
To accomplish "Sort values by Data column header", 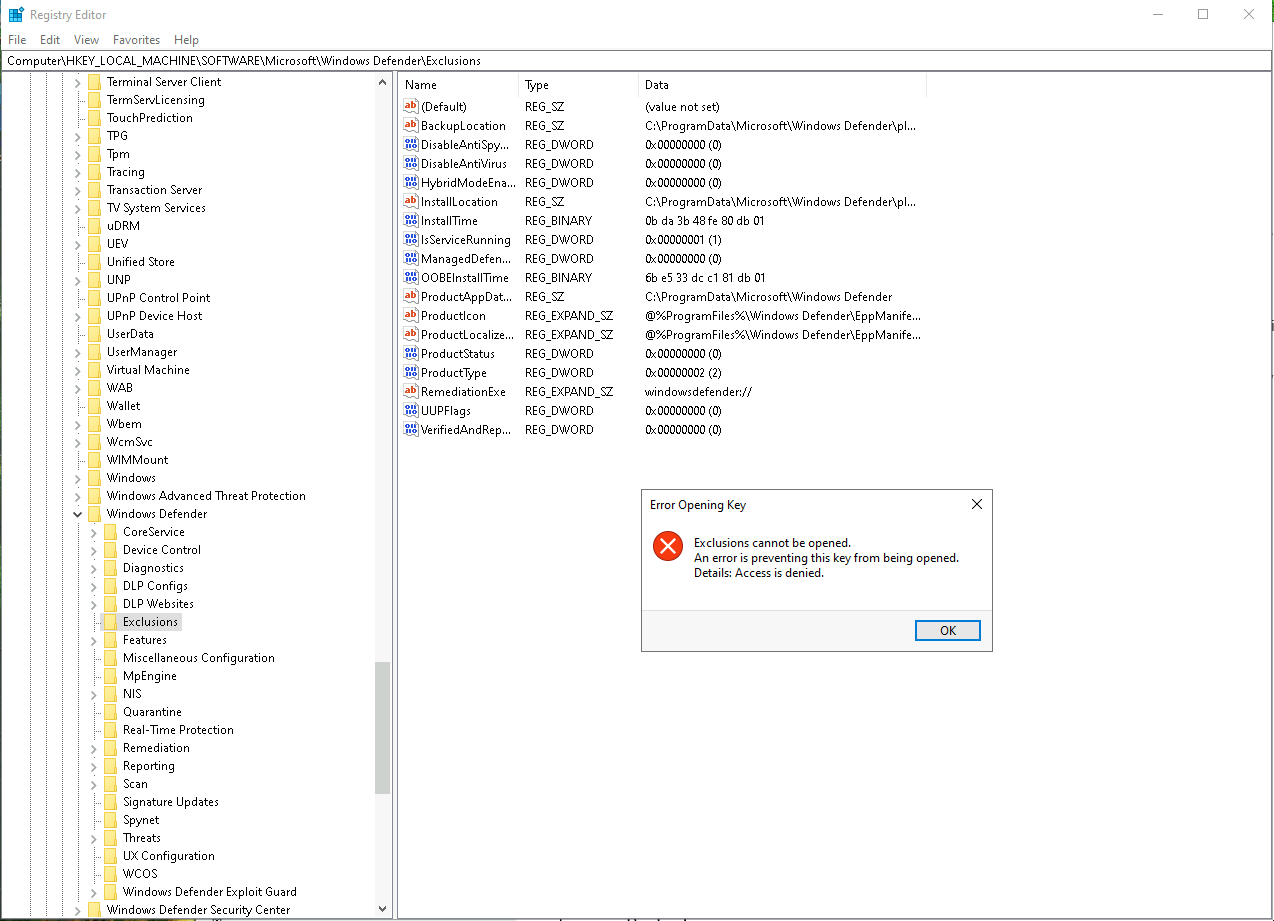I will (x=783, y=85).
